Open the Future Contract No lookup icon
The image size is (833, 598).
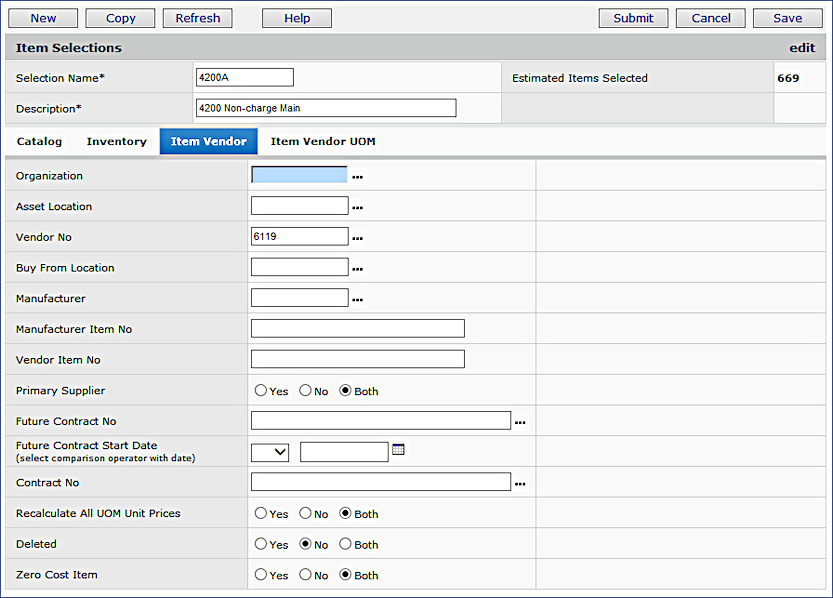(520, 423)
